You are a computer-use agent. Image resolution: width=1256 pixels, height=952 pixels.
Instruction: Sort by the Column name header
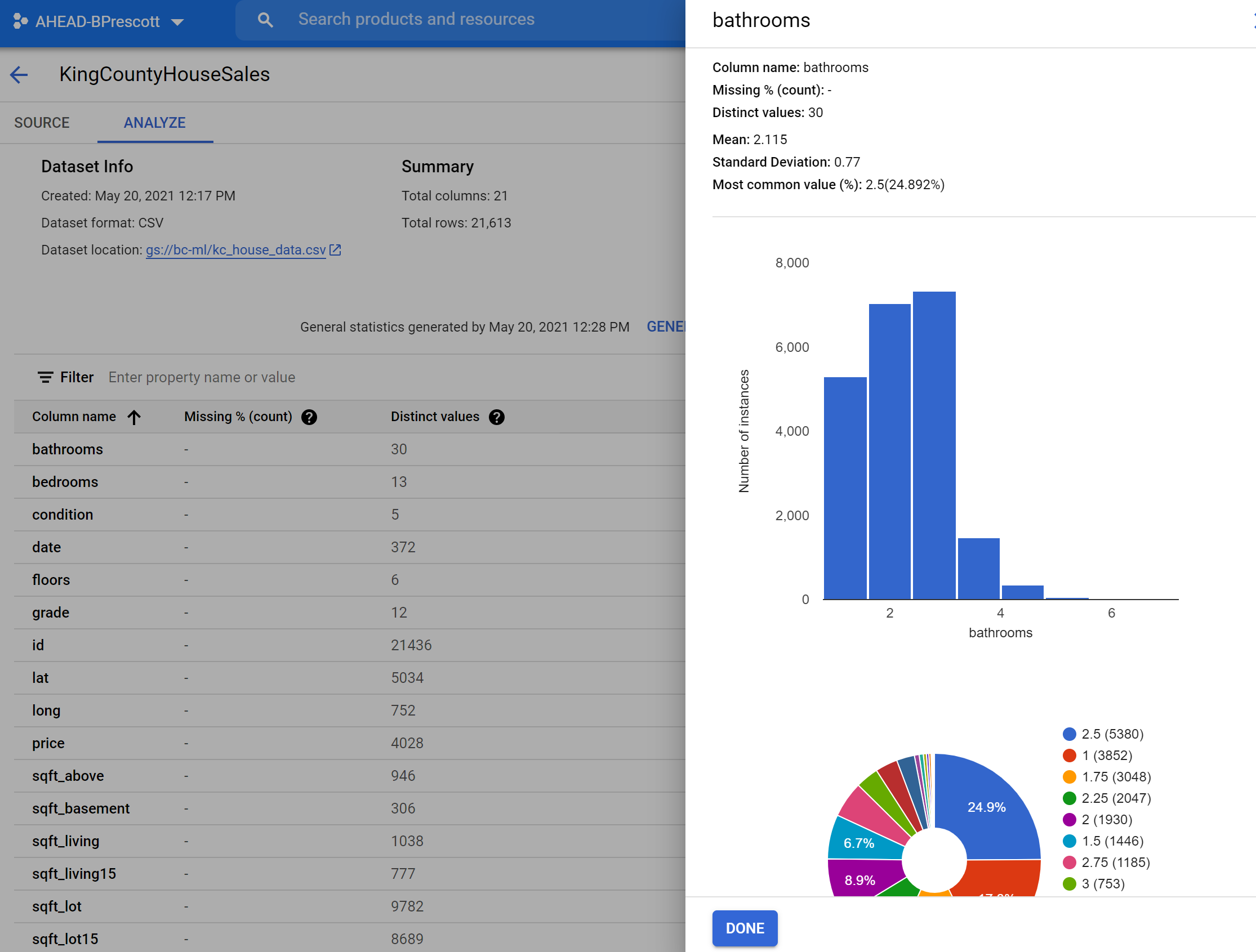coord(74,417)
